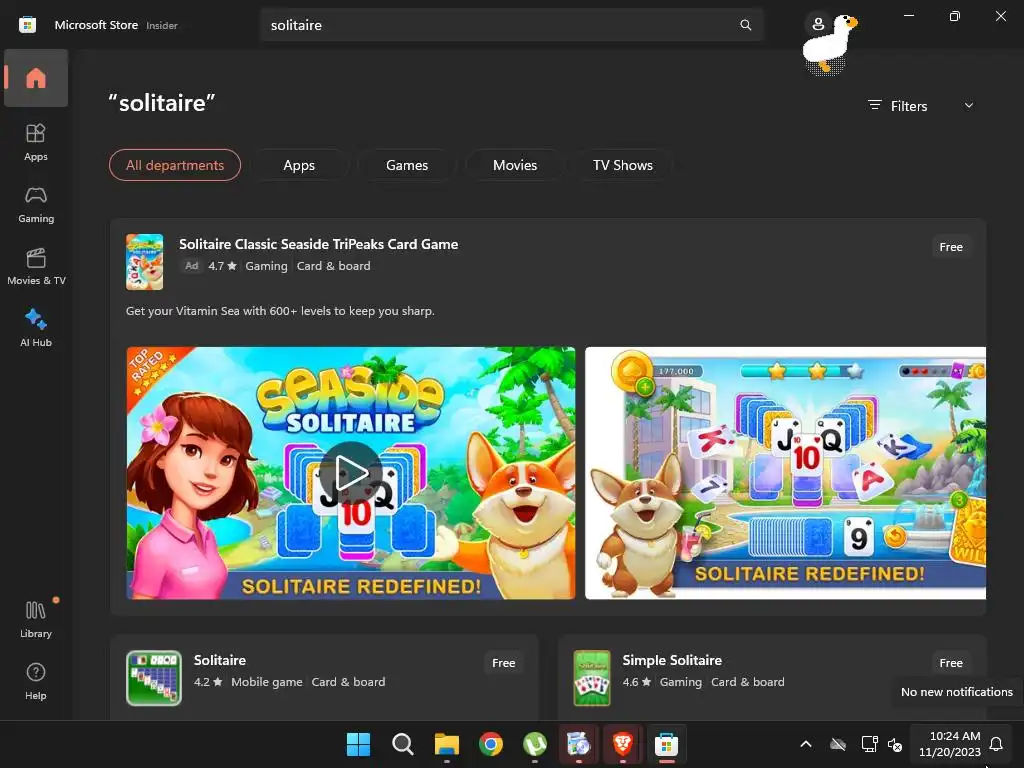Viewport: 1024px width, 768px height.
Task: Click Free button for Simple Solitaire
Action: 951,663
